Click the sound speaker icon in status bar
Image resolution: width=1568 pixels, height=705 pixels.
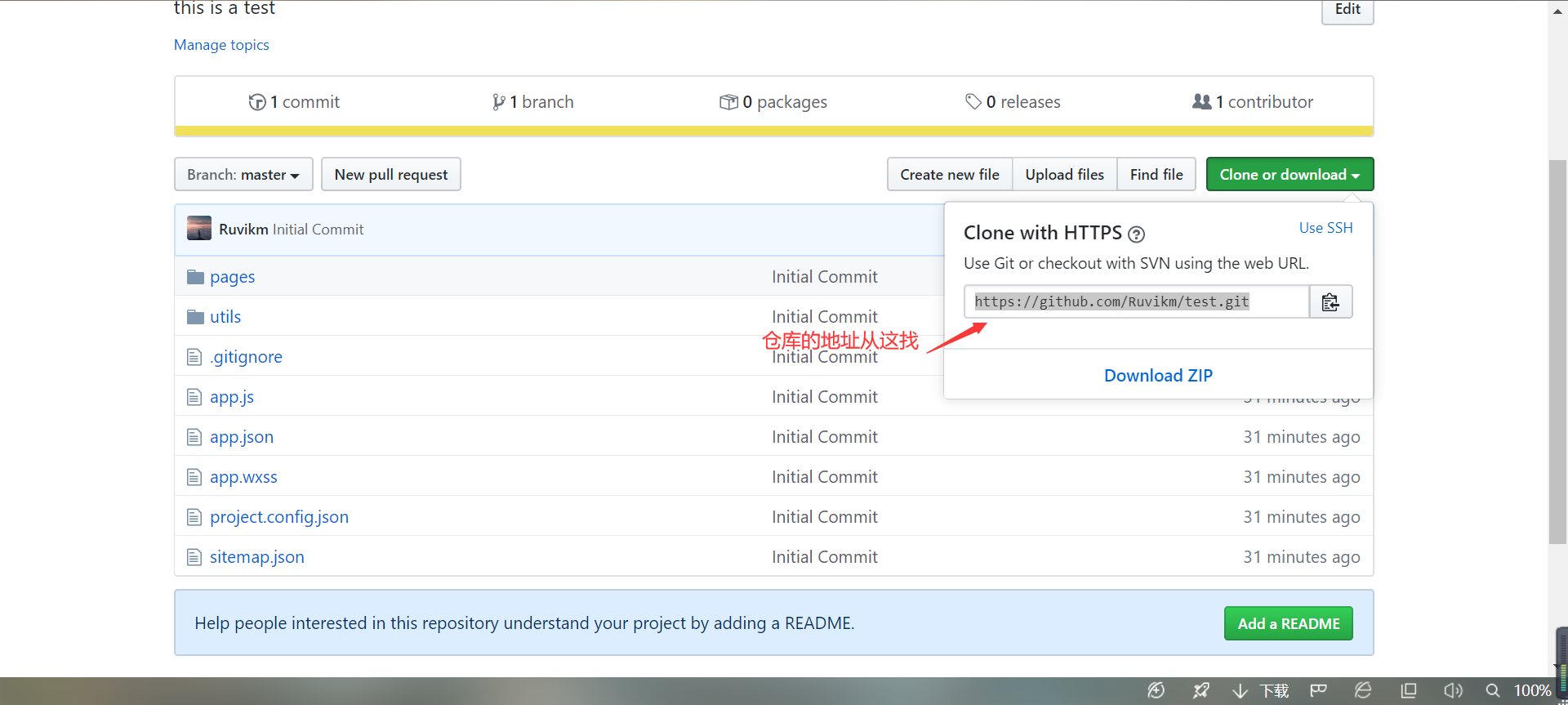(1453, 690)
